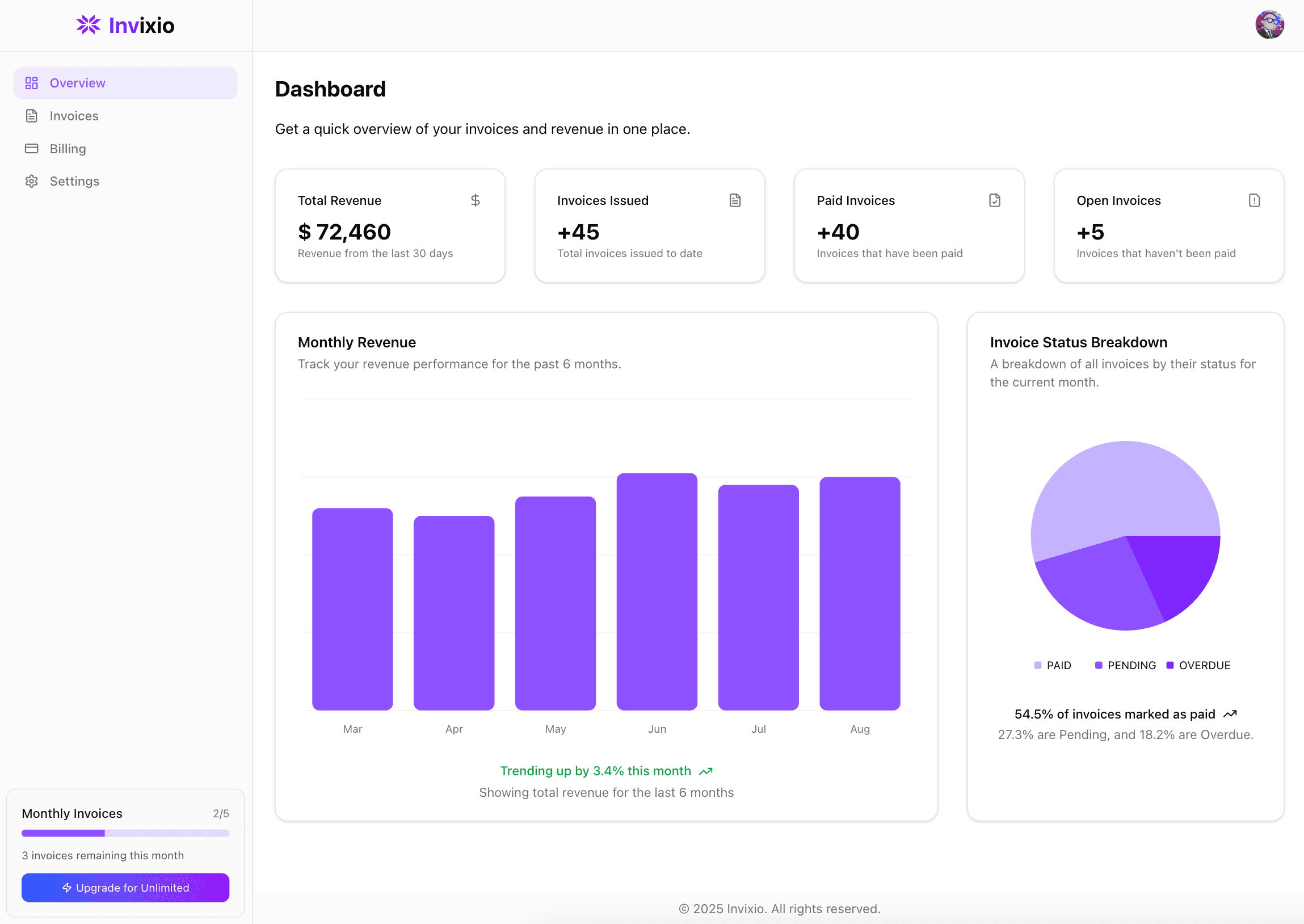Click the Invixio star logo icon

point(88,25)
